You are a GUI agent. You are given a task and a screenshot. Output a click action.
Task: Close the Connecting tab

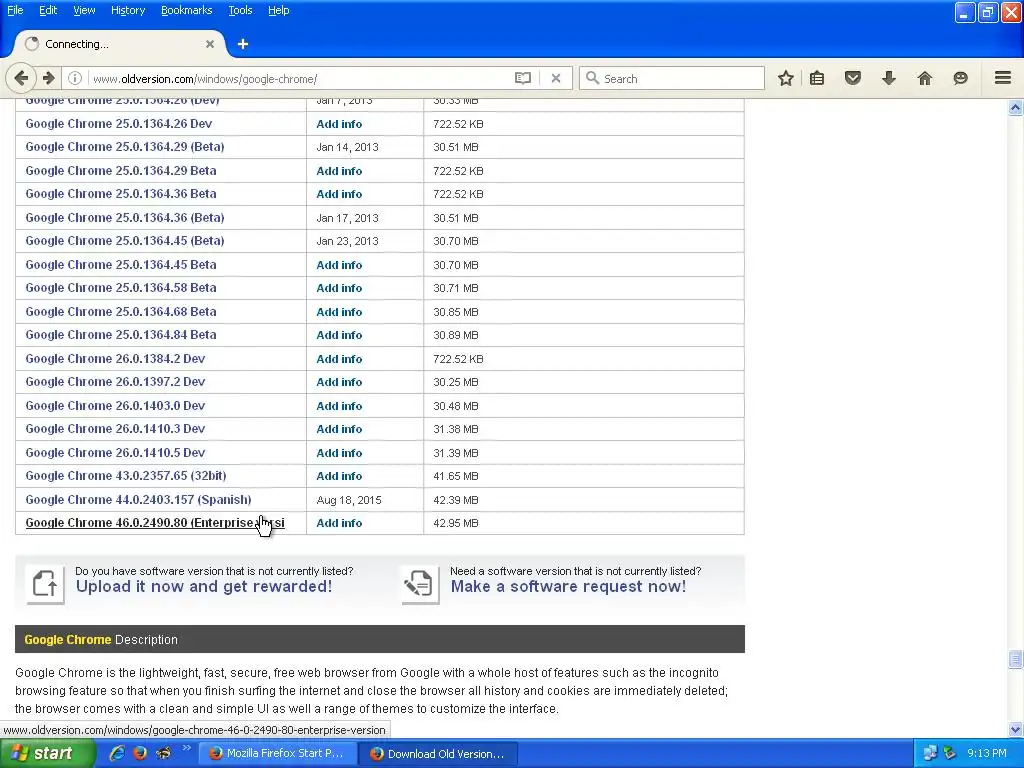pyautogui.click(x=210, y=44)
